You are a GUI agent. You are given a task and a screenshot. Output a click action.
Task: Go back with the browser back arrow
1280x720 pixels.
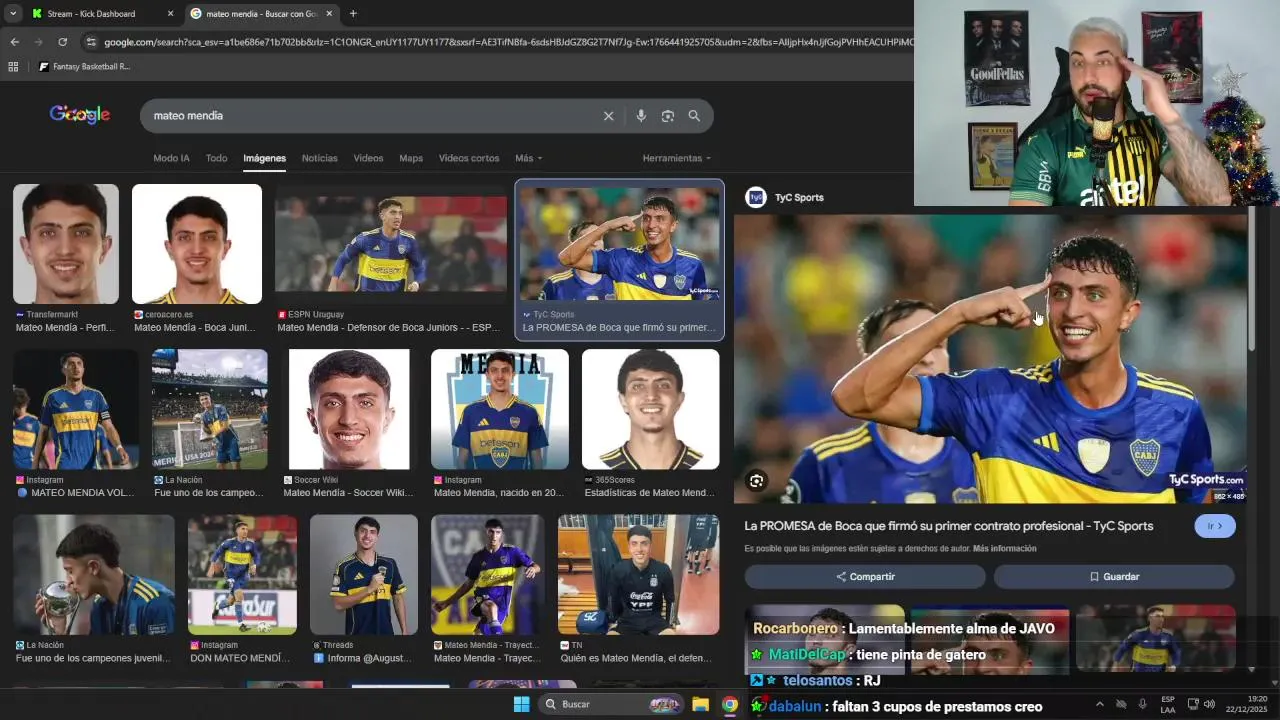tap(14, 42)
